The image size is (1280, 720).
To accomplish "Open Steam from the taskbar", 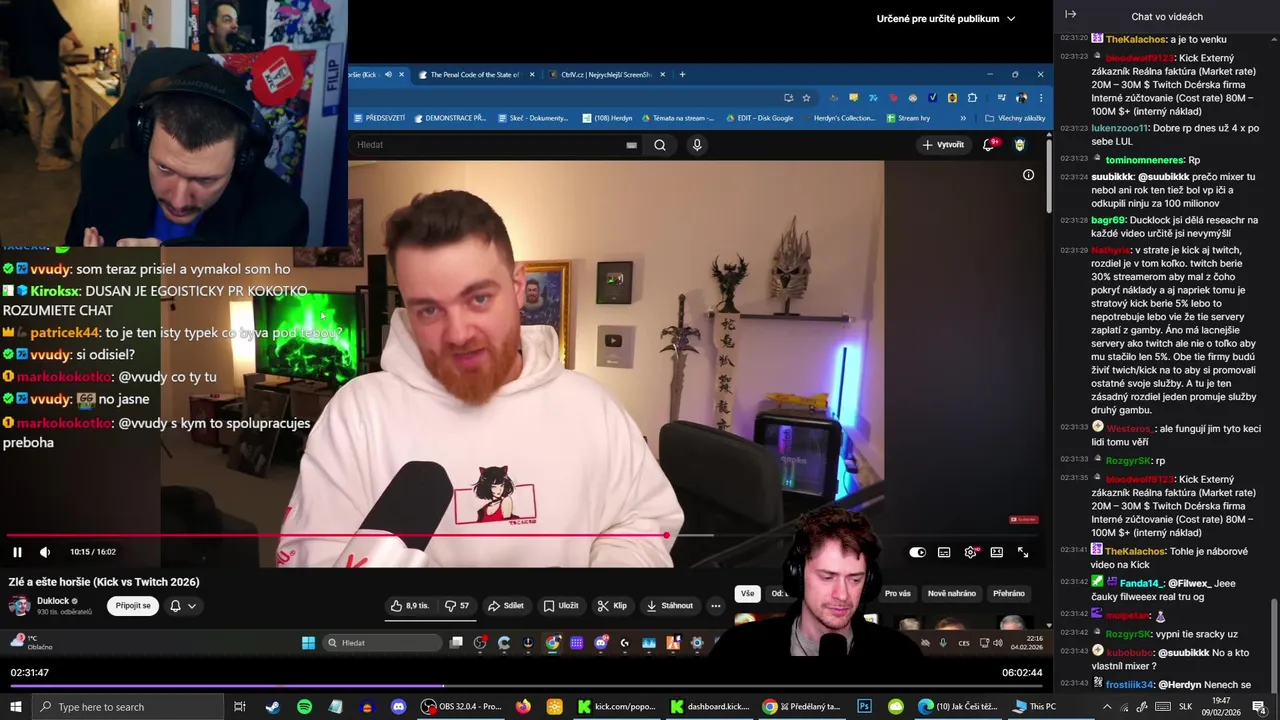I will tap(272, 707).
